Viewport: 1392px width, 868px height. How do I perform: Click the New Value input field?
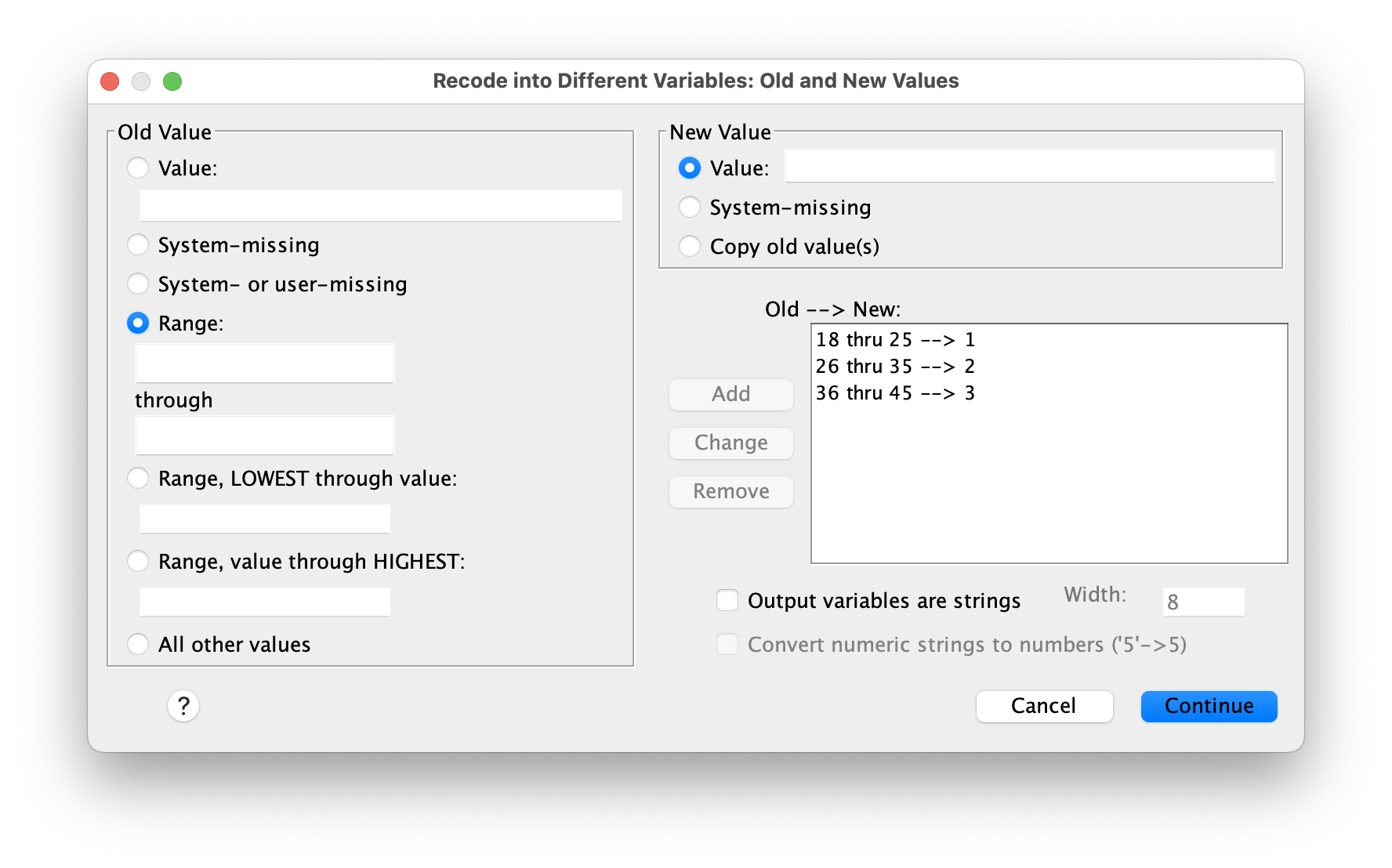pos(1029,167)
